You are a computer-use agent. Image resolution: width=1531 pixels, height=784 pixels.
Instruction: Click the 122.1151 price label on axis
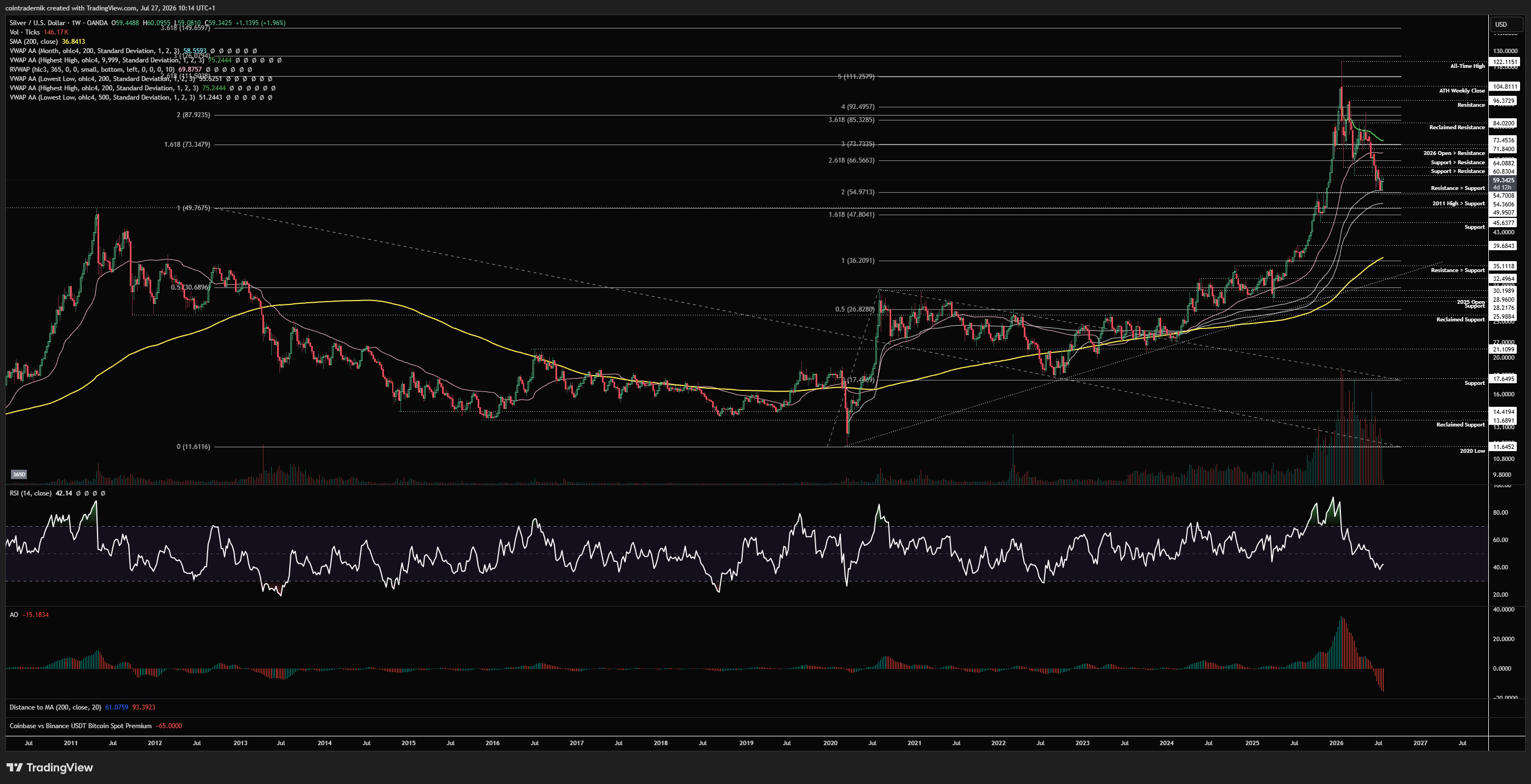point(1504,62)
